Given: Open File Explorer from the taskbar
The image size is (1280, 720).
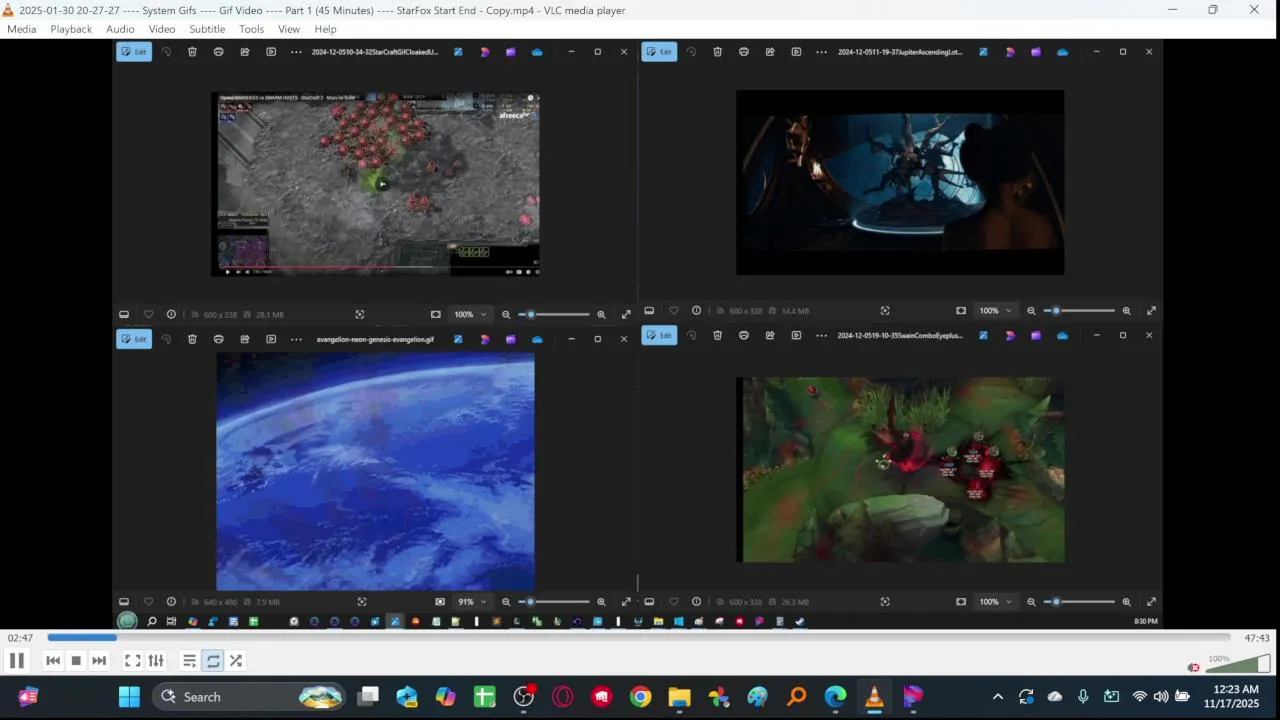Looking at the screenshot, I should [679, 697].
